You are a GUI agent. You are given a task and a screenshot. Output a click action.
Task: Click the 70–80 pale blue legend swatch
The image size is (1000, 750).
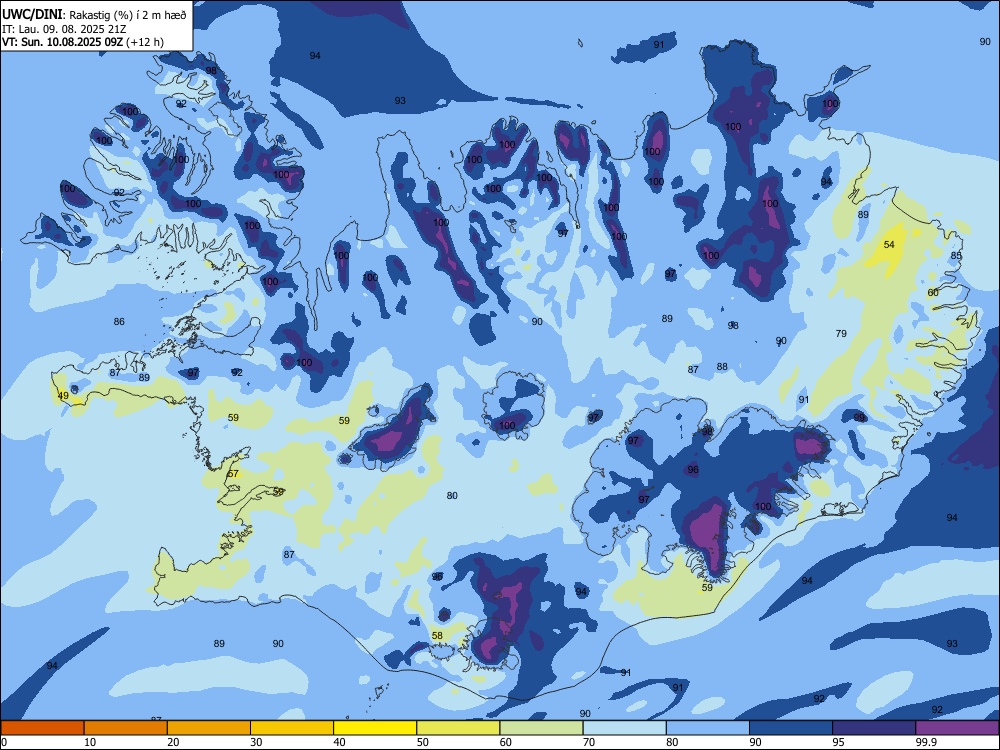625,728
